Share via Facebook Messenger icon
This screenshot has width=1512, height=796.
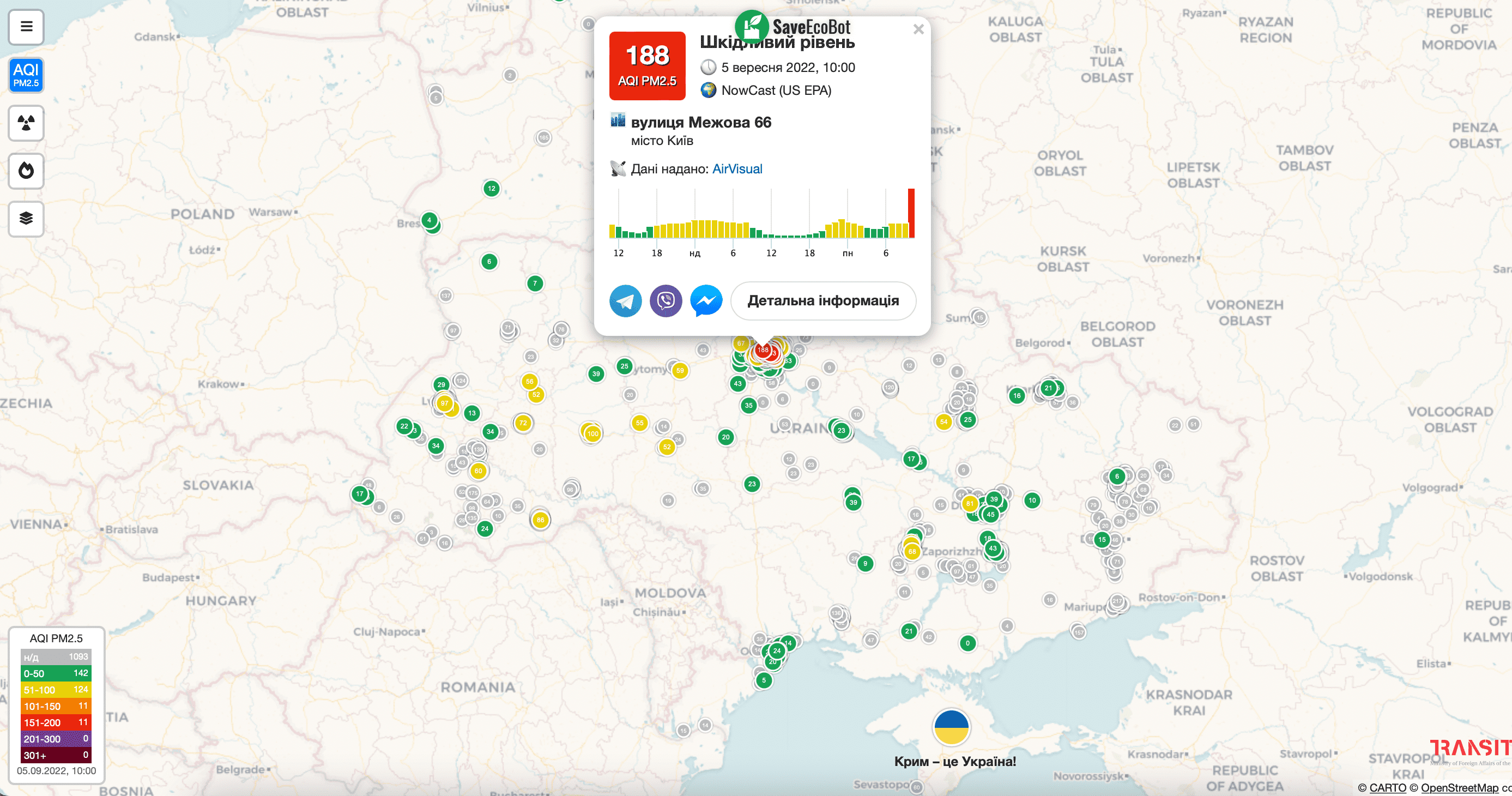tap(705, 301)
